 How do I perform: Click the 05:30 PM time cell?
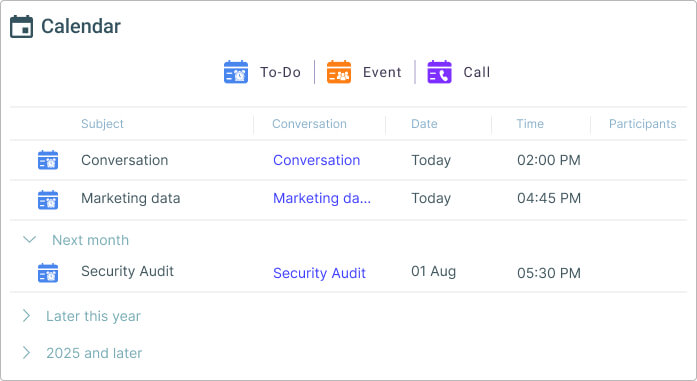point(549,273)
